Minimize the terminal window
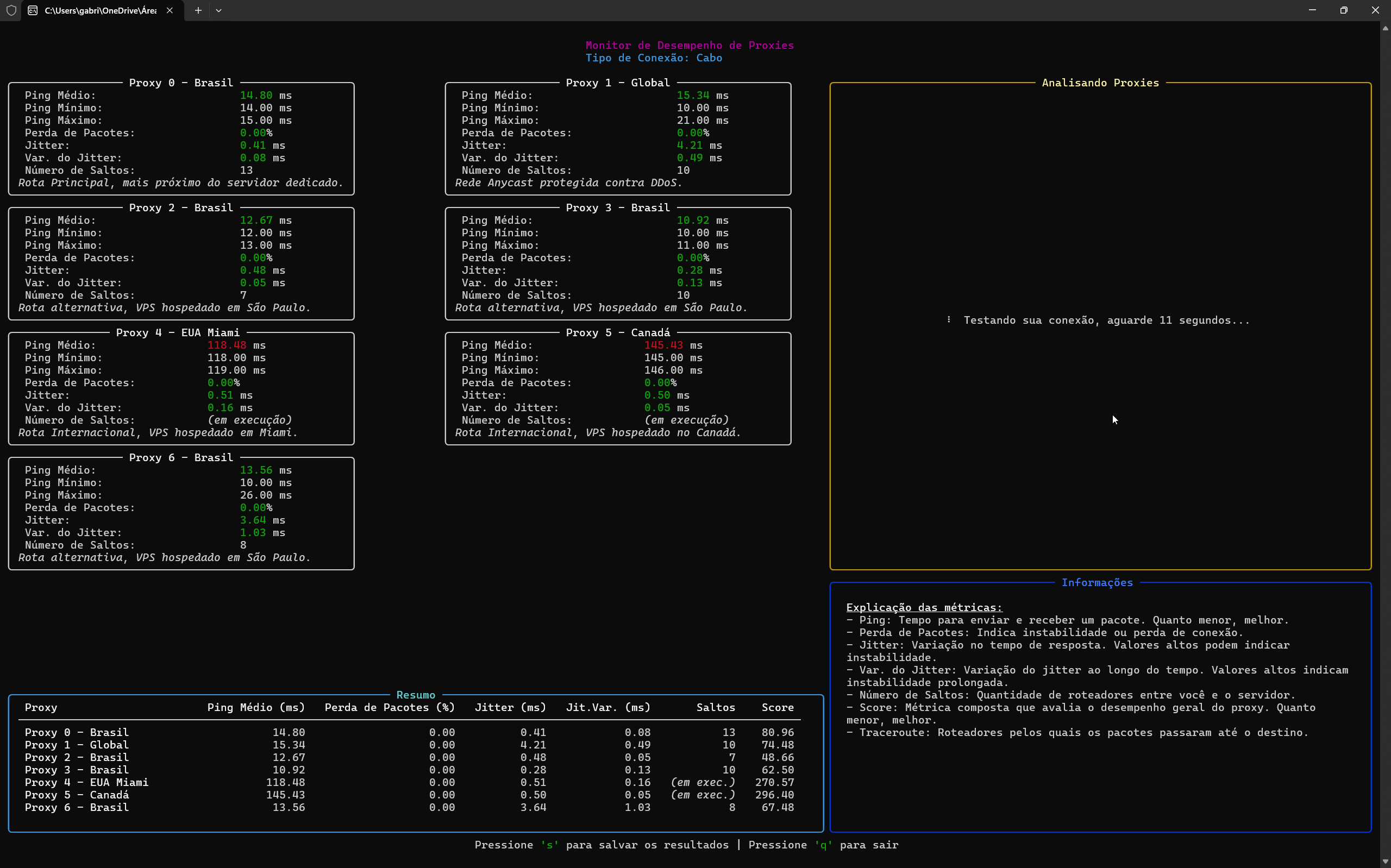 [x=1312, y=10]
